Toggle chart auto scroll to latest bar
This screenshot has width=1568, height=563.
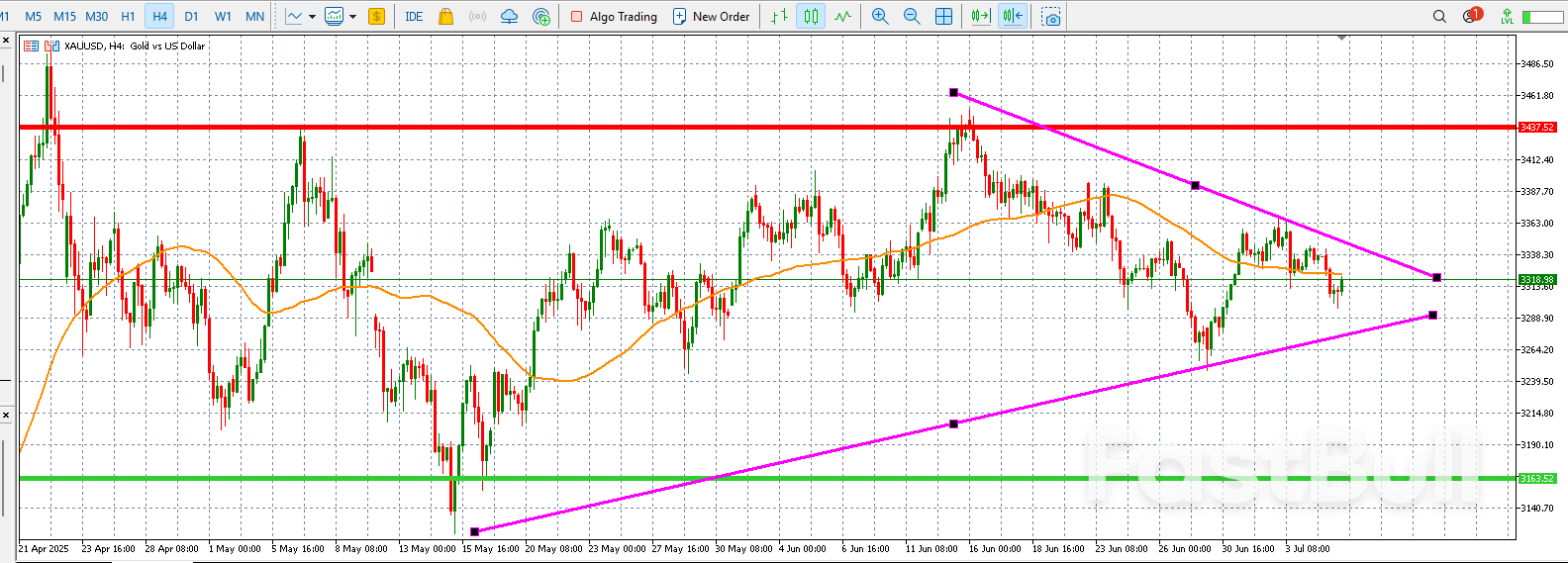click(x=980, y=17)
